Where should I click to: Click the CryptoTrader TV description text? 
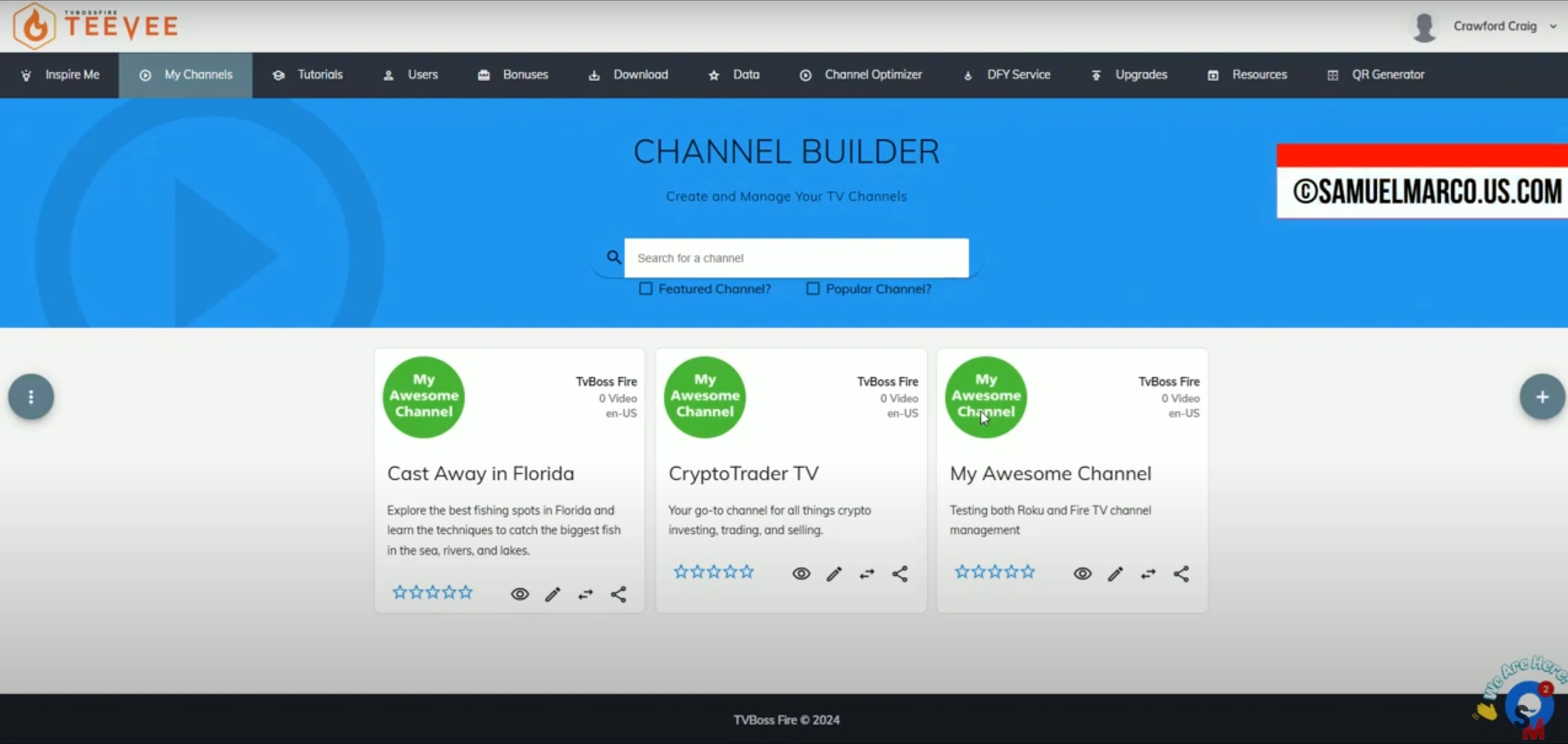pyautogui.click(x=770, y=520)
